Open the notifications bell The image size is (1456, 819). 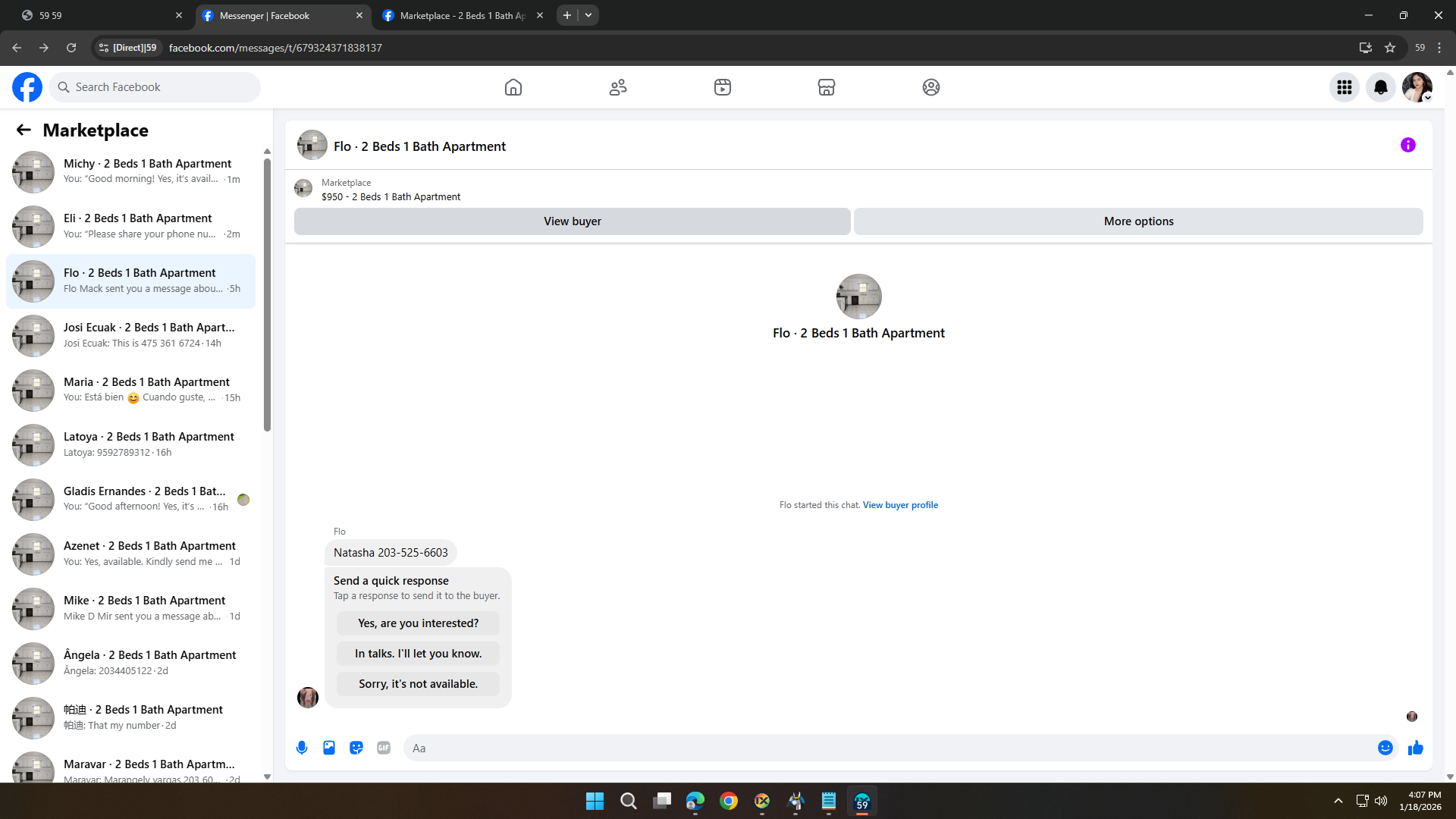(x=1381, y=87)
